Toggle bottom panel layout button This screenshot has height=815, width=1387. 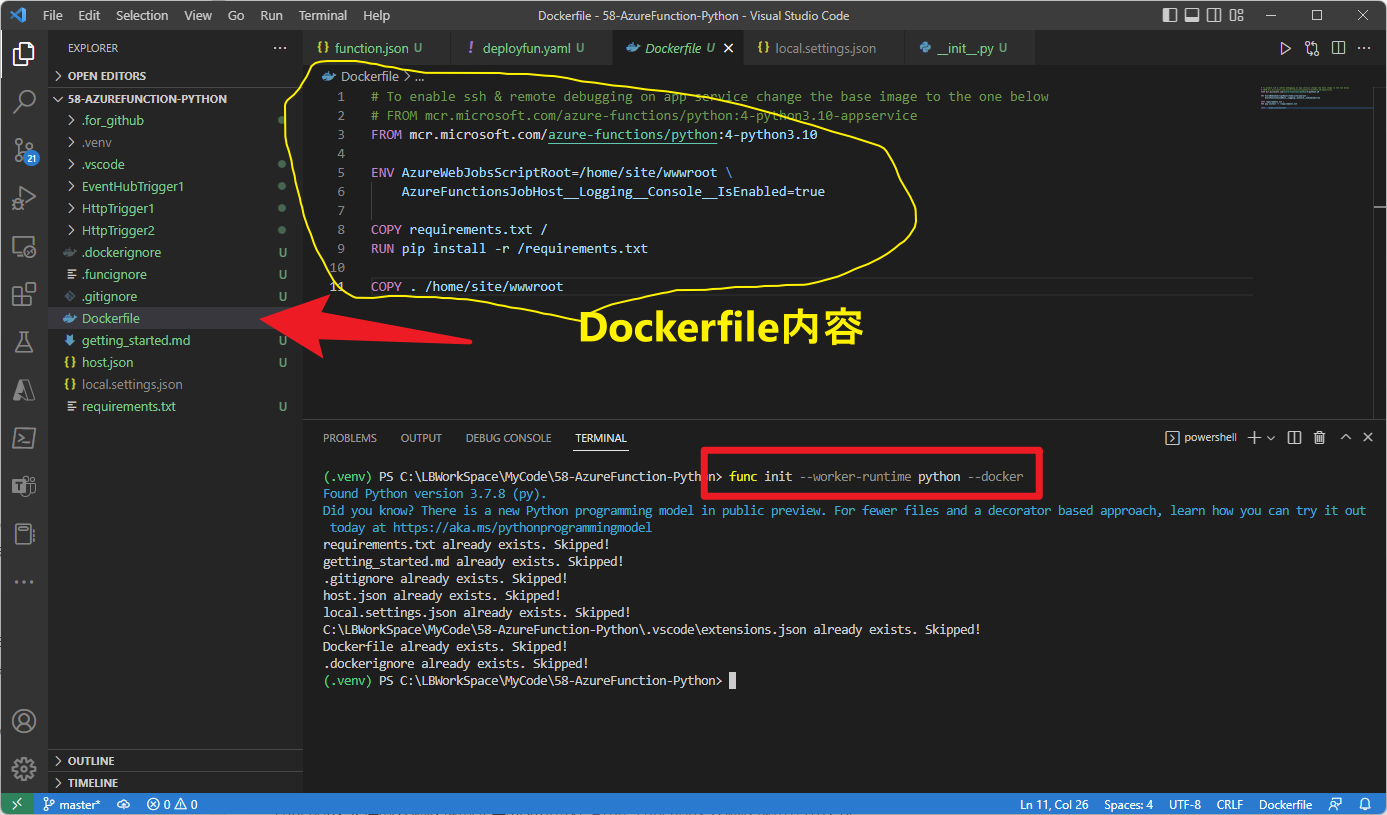pos(1192,15)
